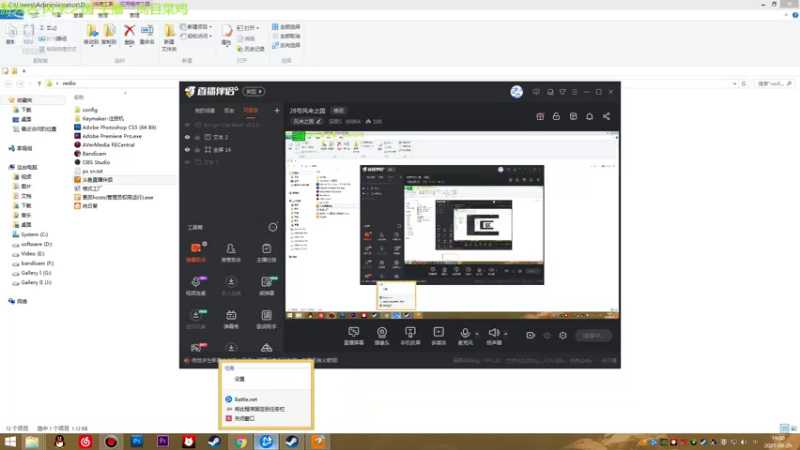Click the 属性 properties icon in ribbon

coord(227,35)
